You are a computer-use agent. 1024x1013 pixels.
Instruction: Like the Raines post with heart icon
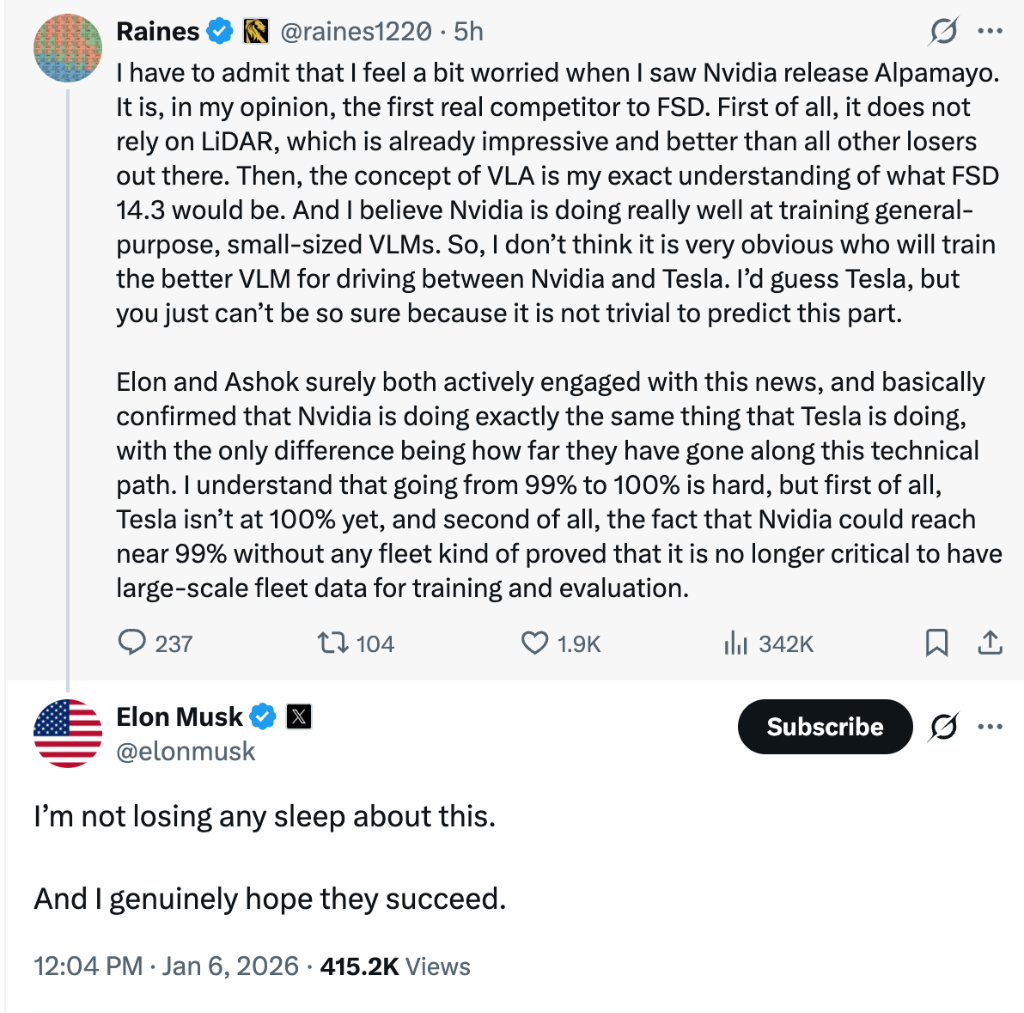pyautogui.click(x=536, y=643)
